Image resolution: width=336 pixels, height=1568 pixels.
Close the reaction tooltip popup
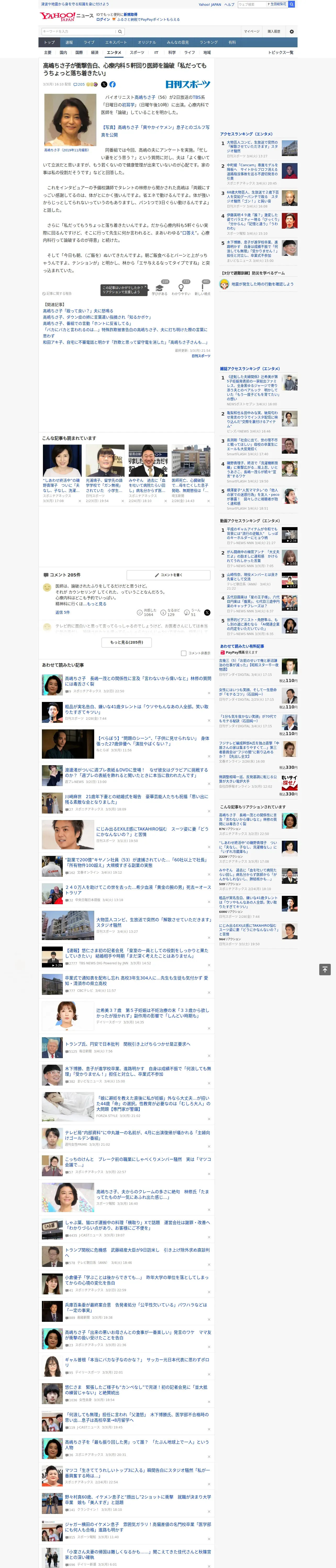coord(145,287)
